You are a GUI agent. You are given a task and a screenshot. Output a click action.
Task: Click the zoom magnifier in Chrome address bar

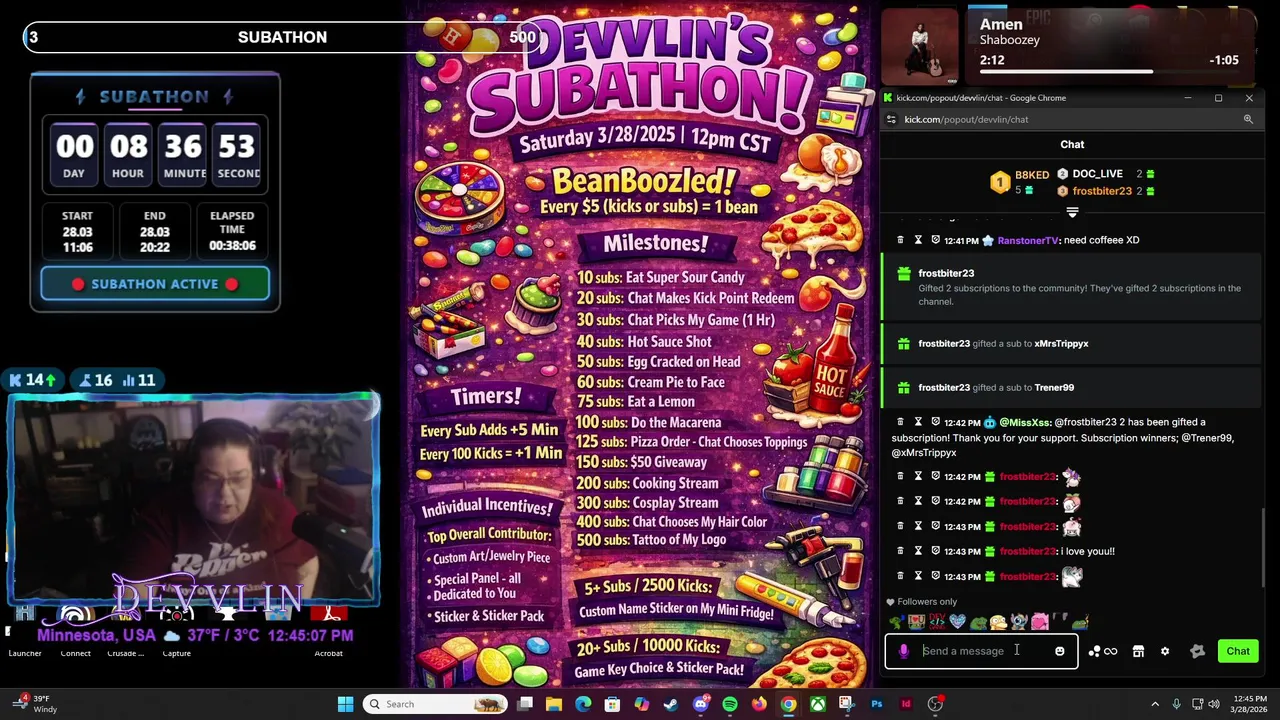[1248, 119]
